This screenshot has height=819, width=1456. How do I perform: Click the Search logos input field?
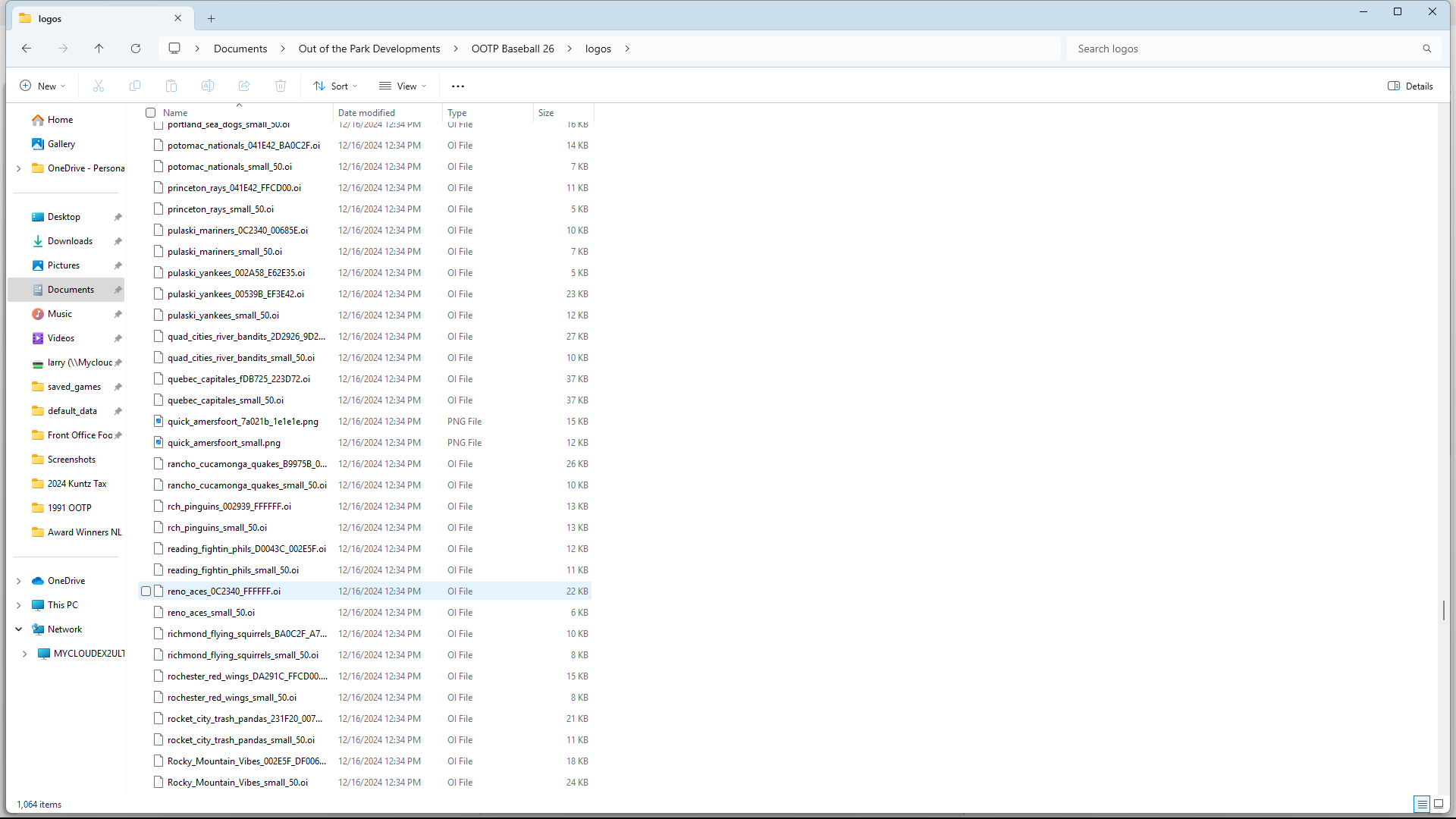[x=1244, y=49]
